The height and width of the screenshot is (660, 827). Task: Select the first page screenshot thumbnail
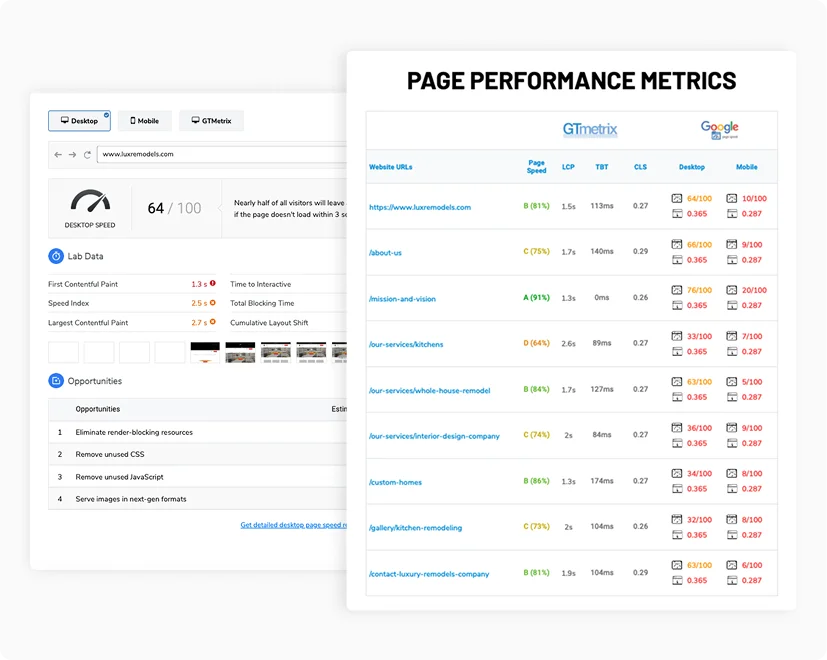click(x=63, y=352)
